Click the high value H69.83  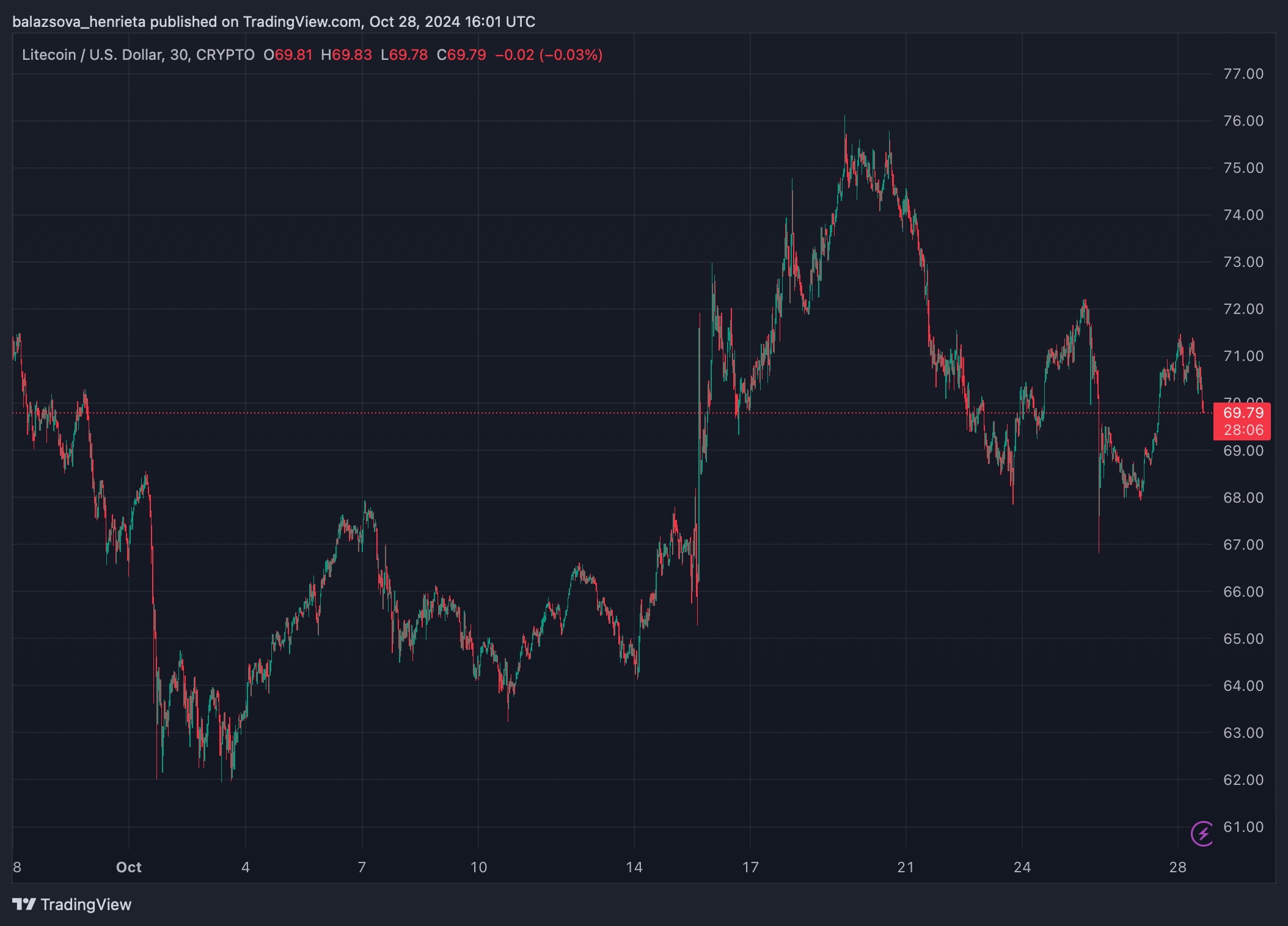coord(346,55)
